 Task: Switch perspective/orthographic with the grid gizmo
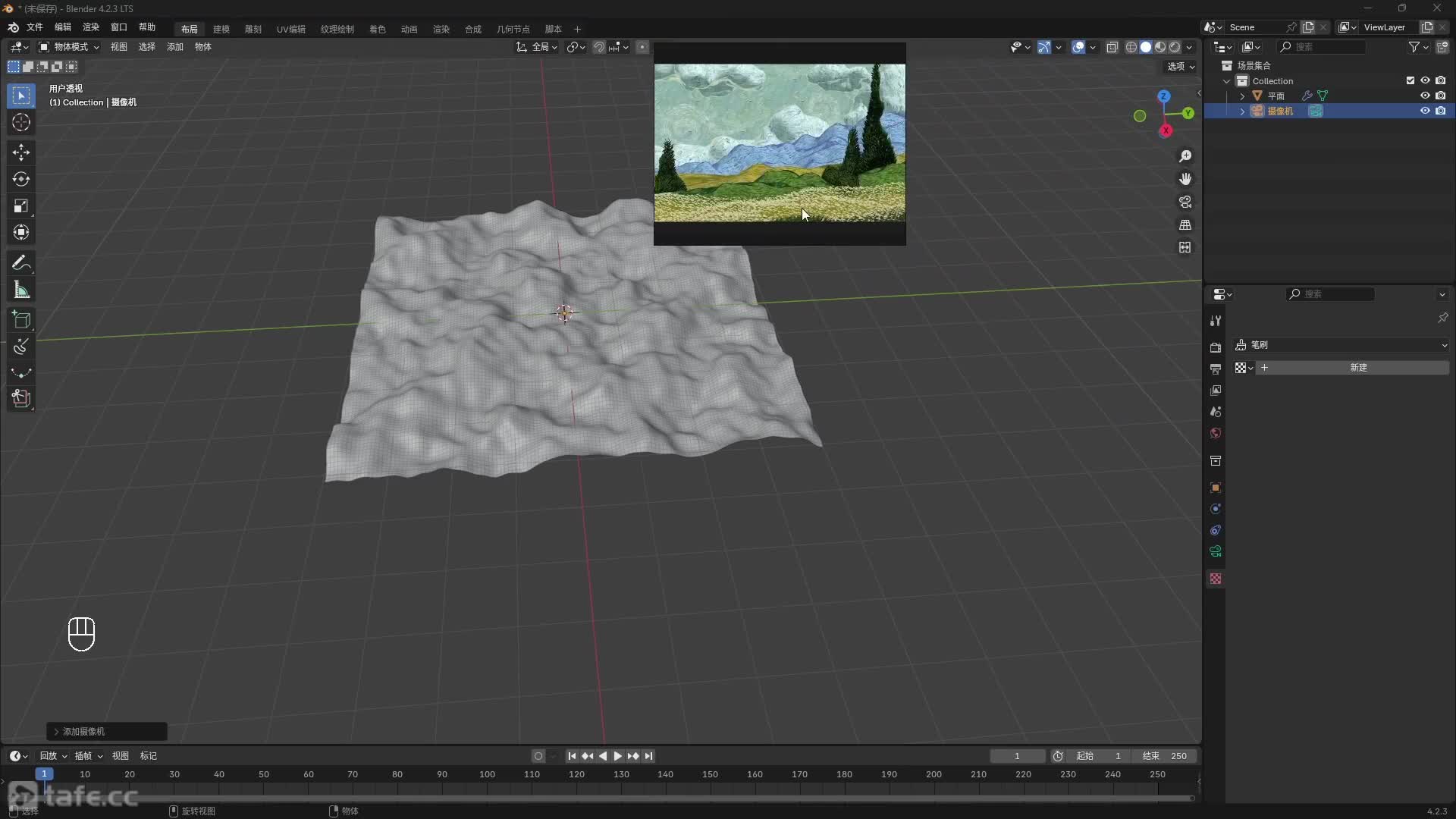click(1185, 224)
